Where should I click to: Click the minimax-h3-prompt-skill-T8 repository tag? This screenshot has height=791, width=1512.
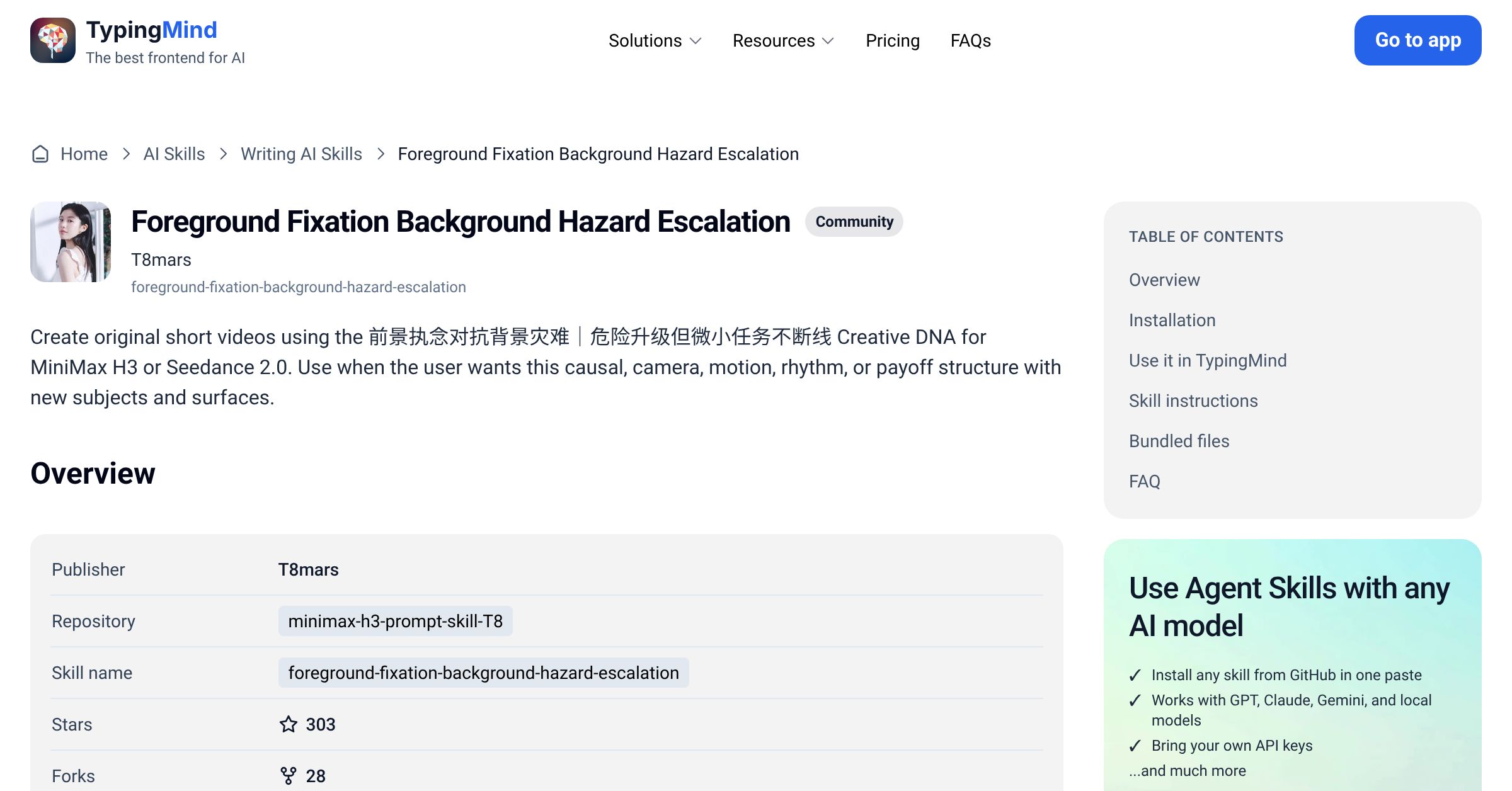click(x=396, y=621)
